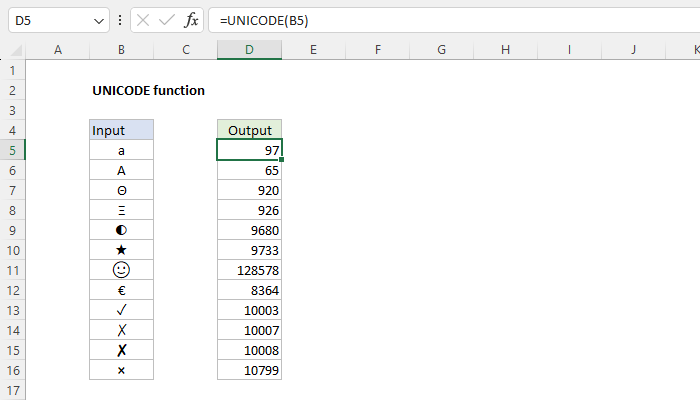
Task: Select input cell containing lowercase a
Action: pos(121,150)
